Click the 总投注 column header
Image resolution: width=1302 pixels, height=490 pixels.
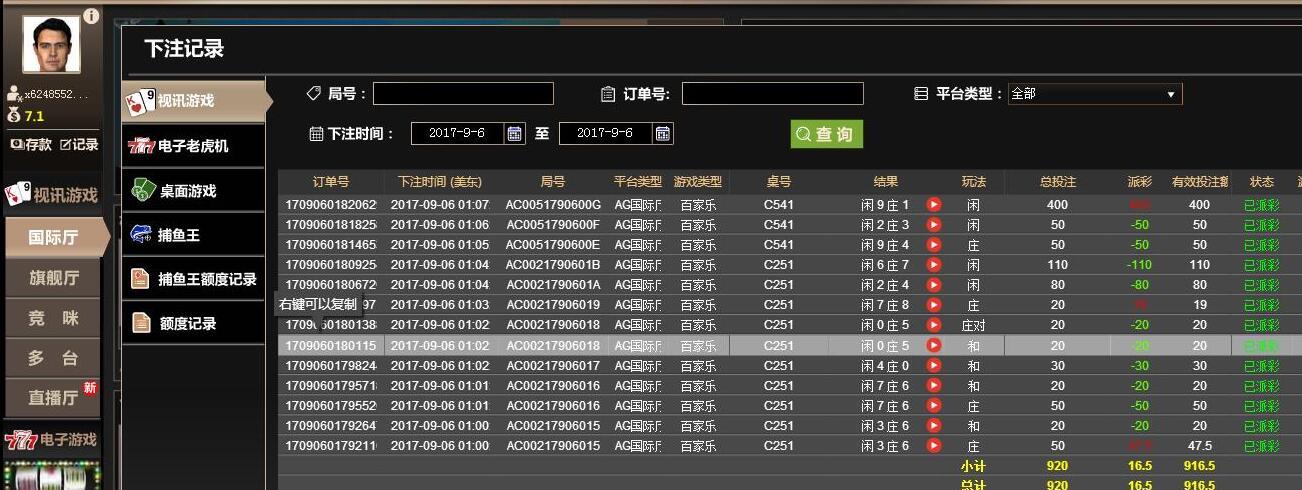(x=1058, y=182)
